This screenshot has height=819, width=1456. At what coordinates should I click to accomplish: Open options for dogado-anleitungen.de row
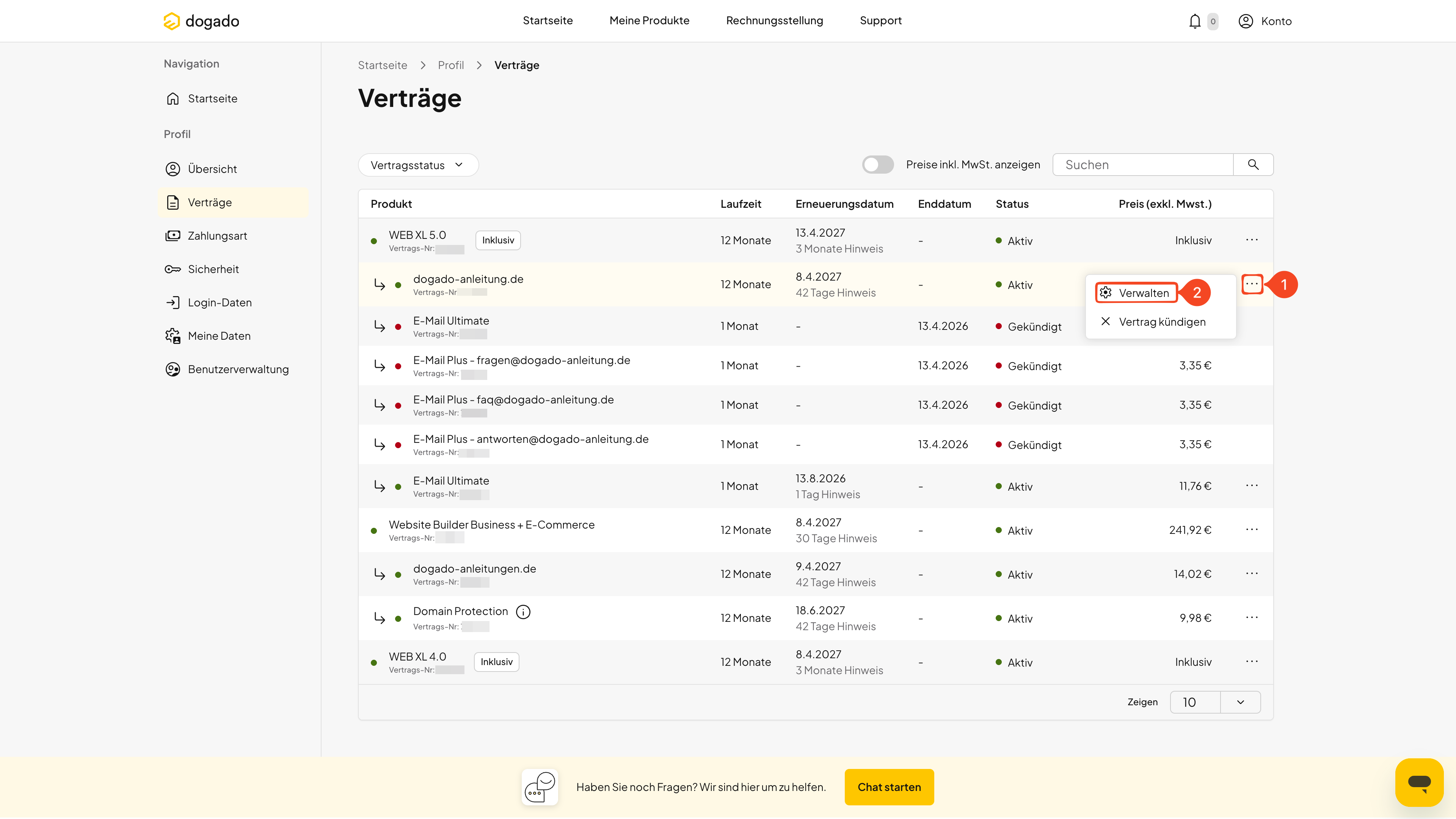click(1252, 574)
